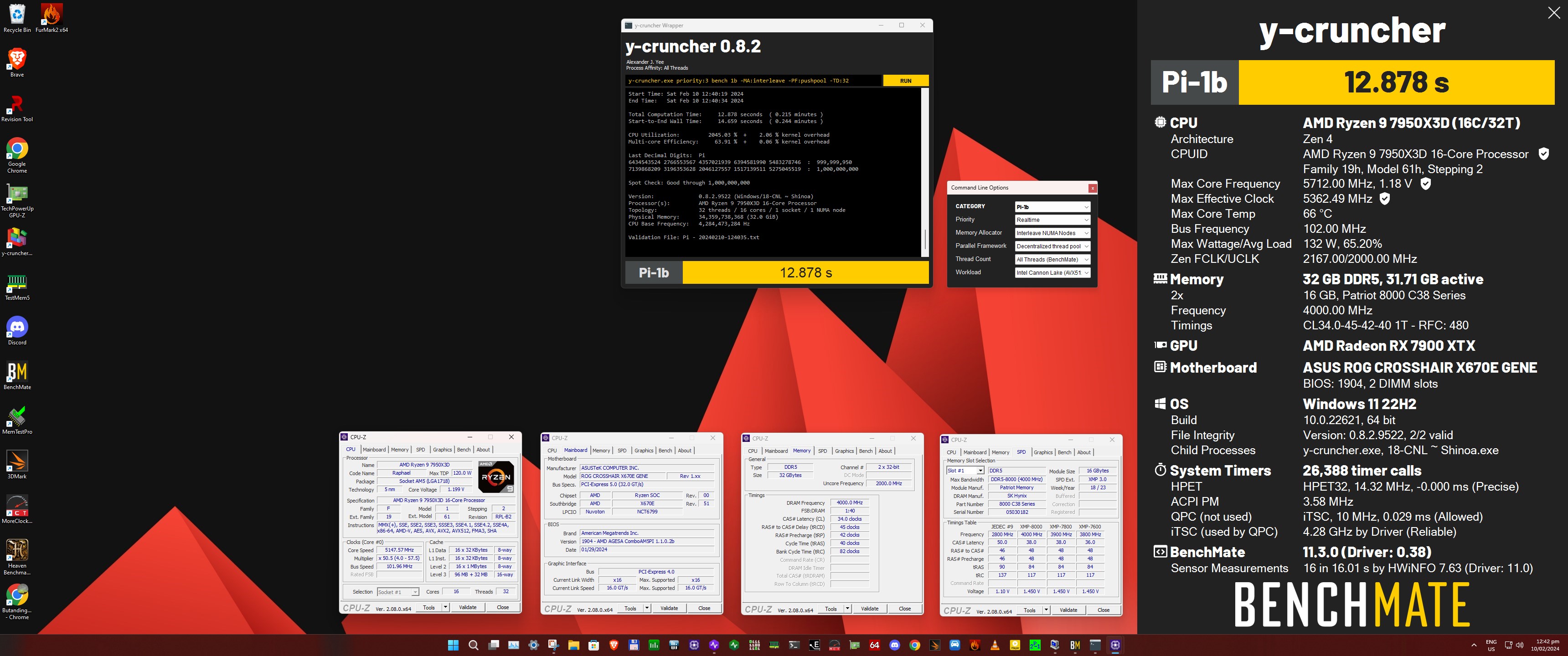Image resolution: width=1568 pixels, height=656 pixels.
Task: Open the Recycle Bin desktop icon
Action: (17, 18)
